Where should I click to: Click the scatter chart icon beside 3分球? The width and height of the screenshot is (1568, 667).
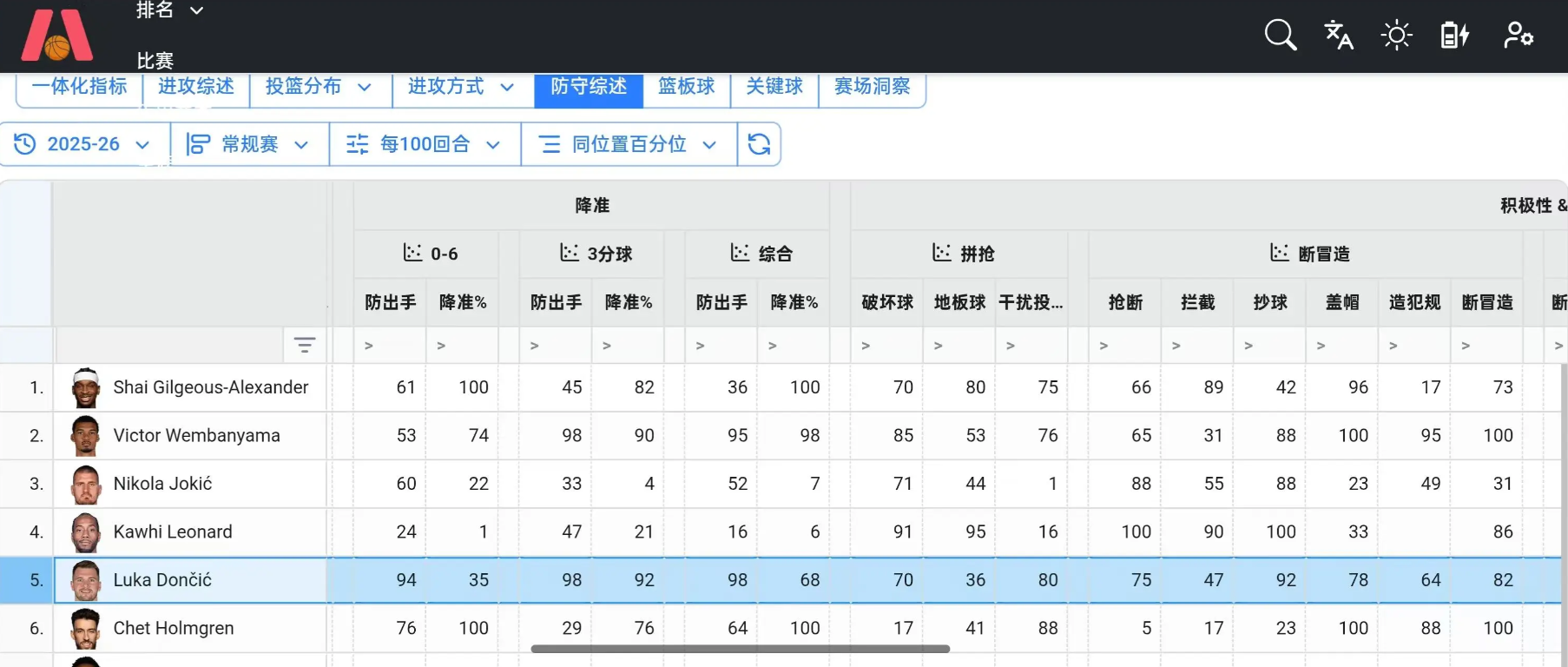(570, 253)
